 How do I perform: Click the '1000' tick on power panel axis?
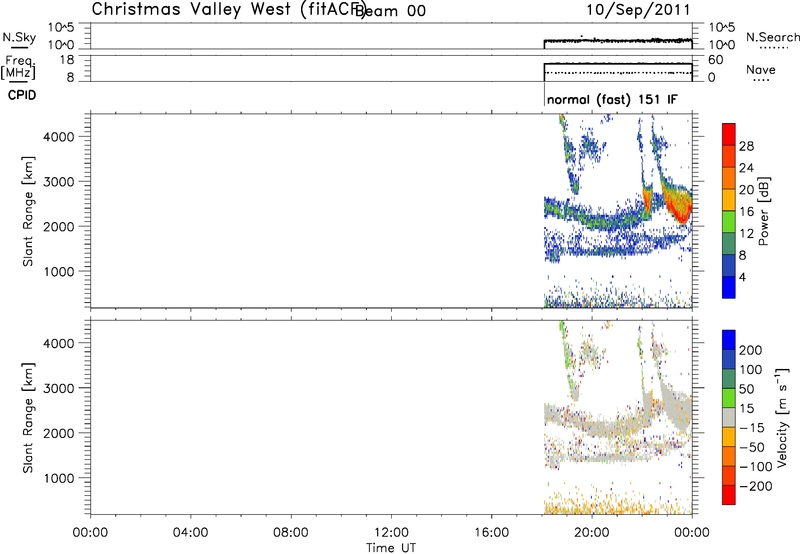click(x=59, y=271)
